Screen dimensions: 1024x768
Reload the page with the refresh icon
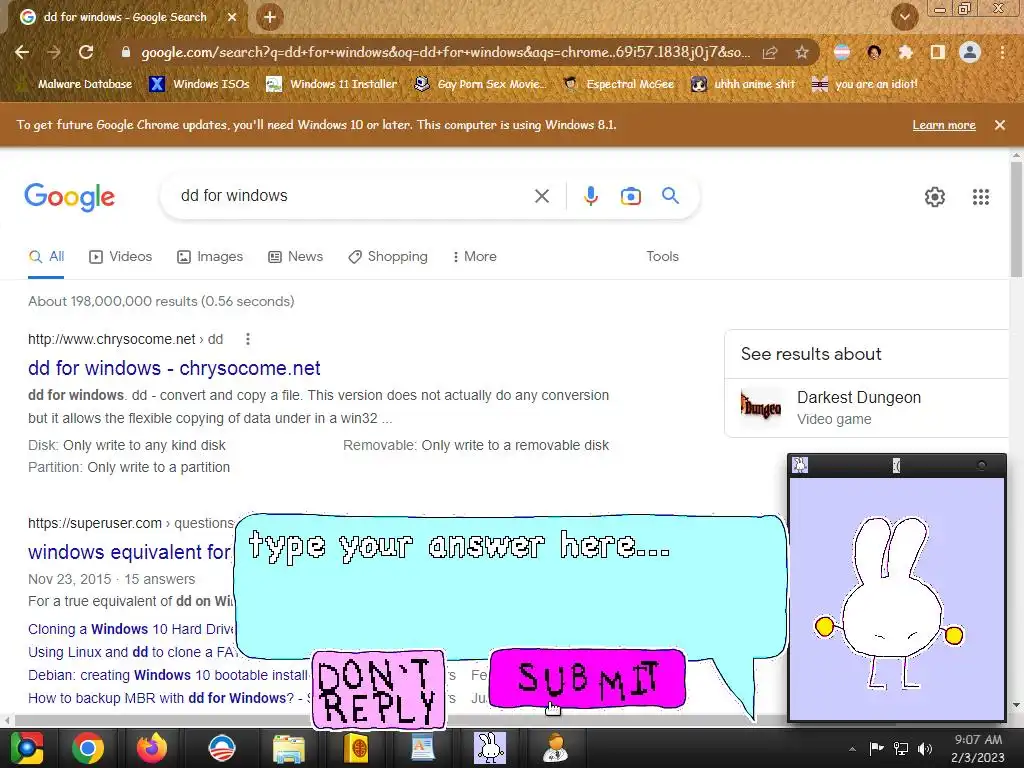86,52
